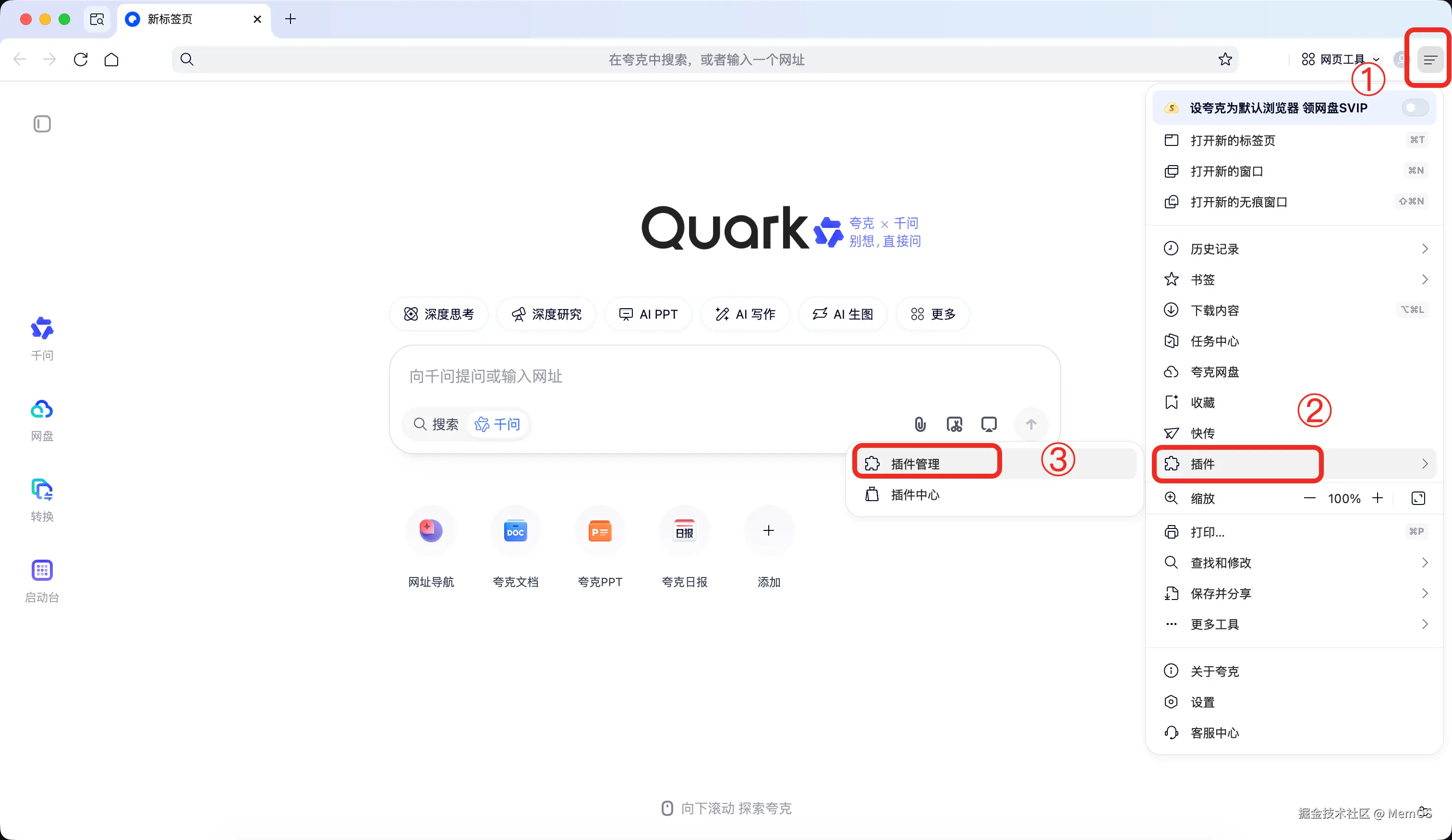Screen dimensions: 1452x840
Task: Click the bookmark star in address bar
Action: (x=1225, y=60)
